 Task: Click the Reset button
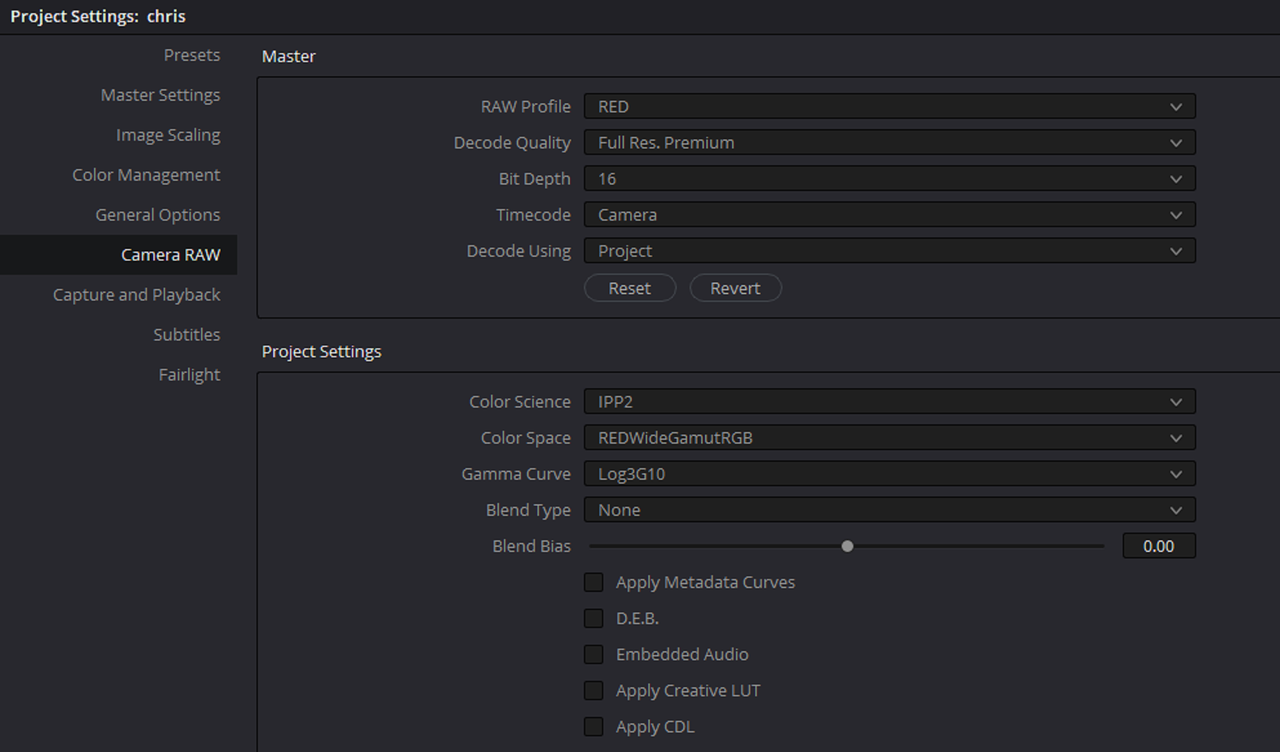(x=630, y=288)
